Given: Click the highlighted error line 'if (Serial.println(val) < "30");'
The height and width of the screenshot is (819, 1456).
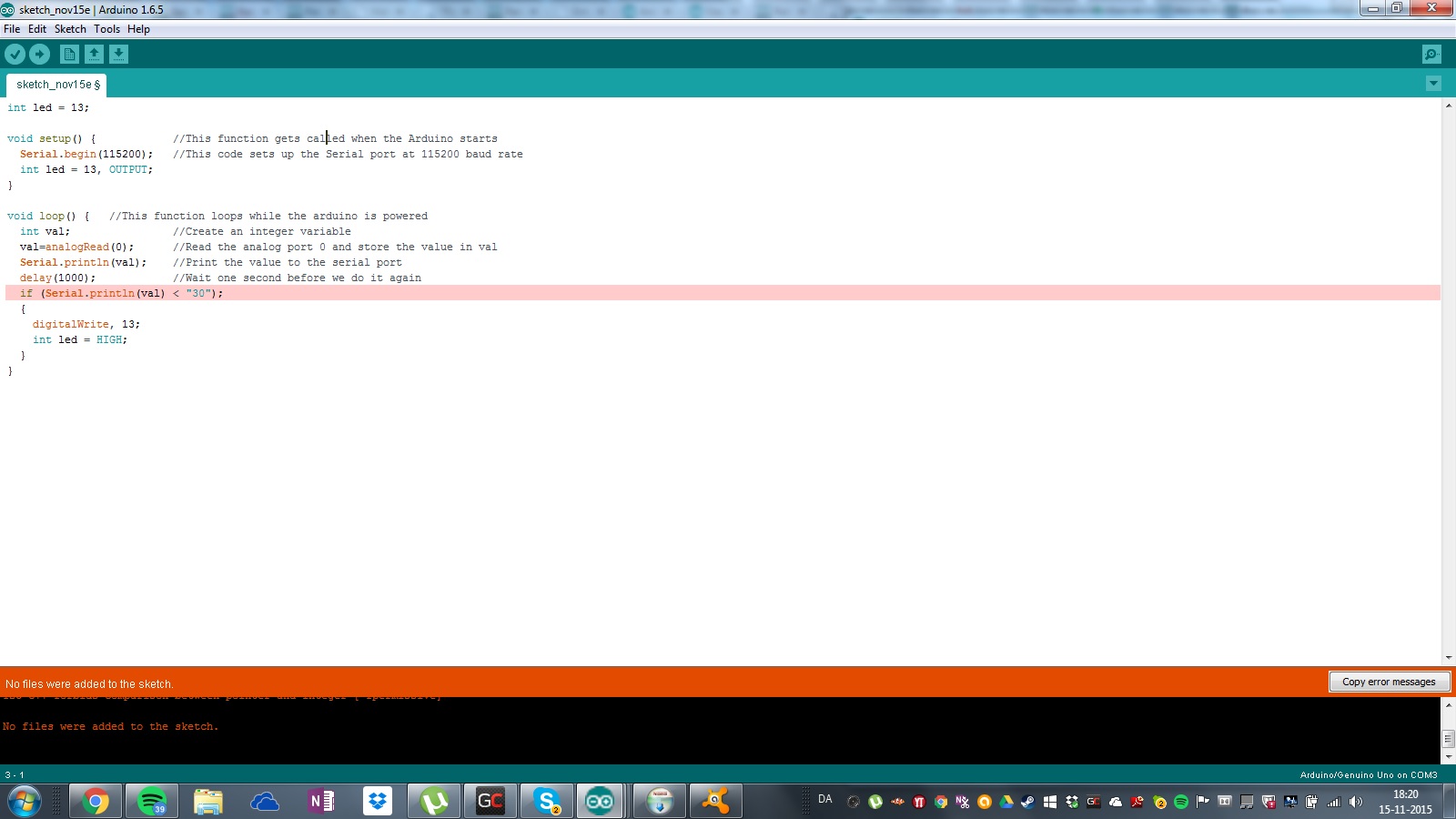Looking at the screenshot, I should tap(723, 293).
